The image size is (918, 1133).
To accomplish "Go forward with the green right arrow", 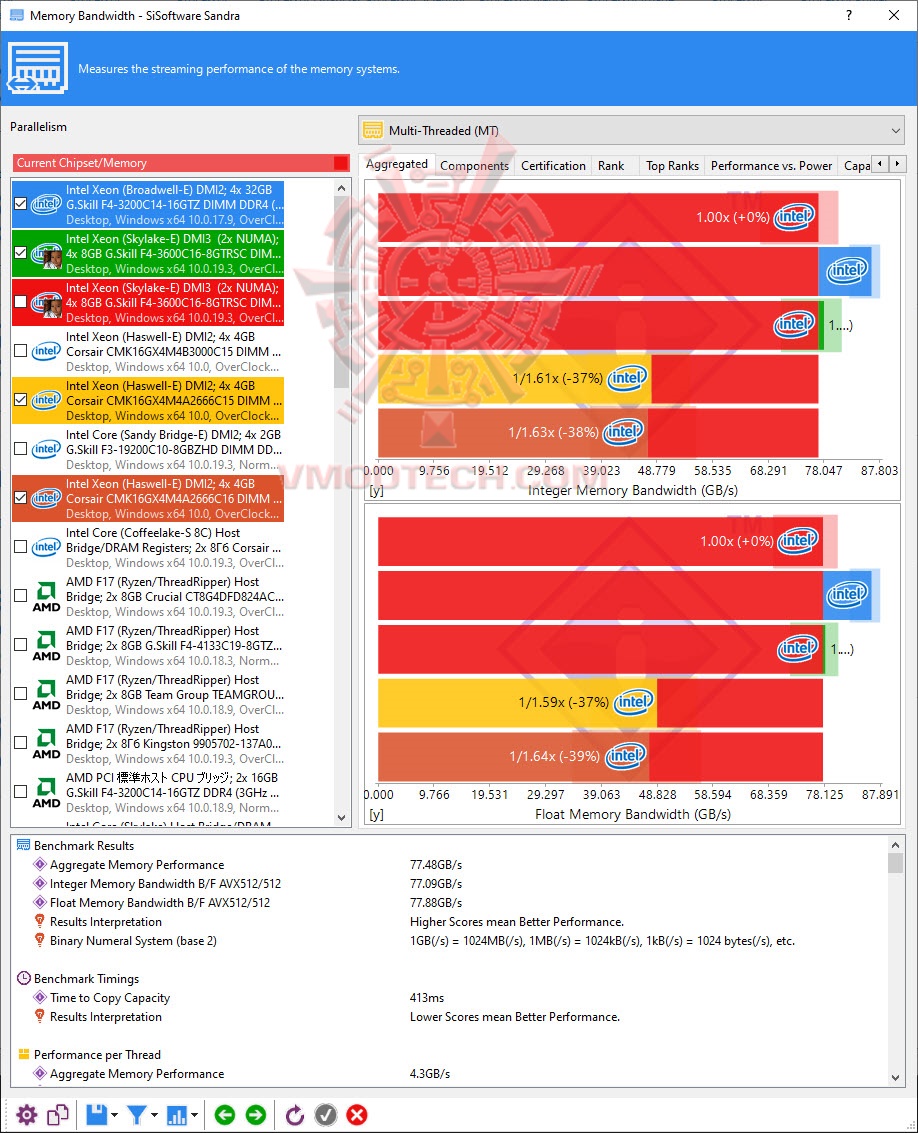I will [256, 1115].
